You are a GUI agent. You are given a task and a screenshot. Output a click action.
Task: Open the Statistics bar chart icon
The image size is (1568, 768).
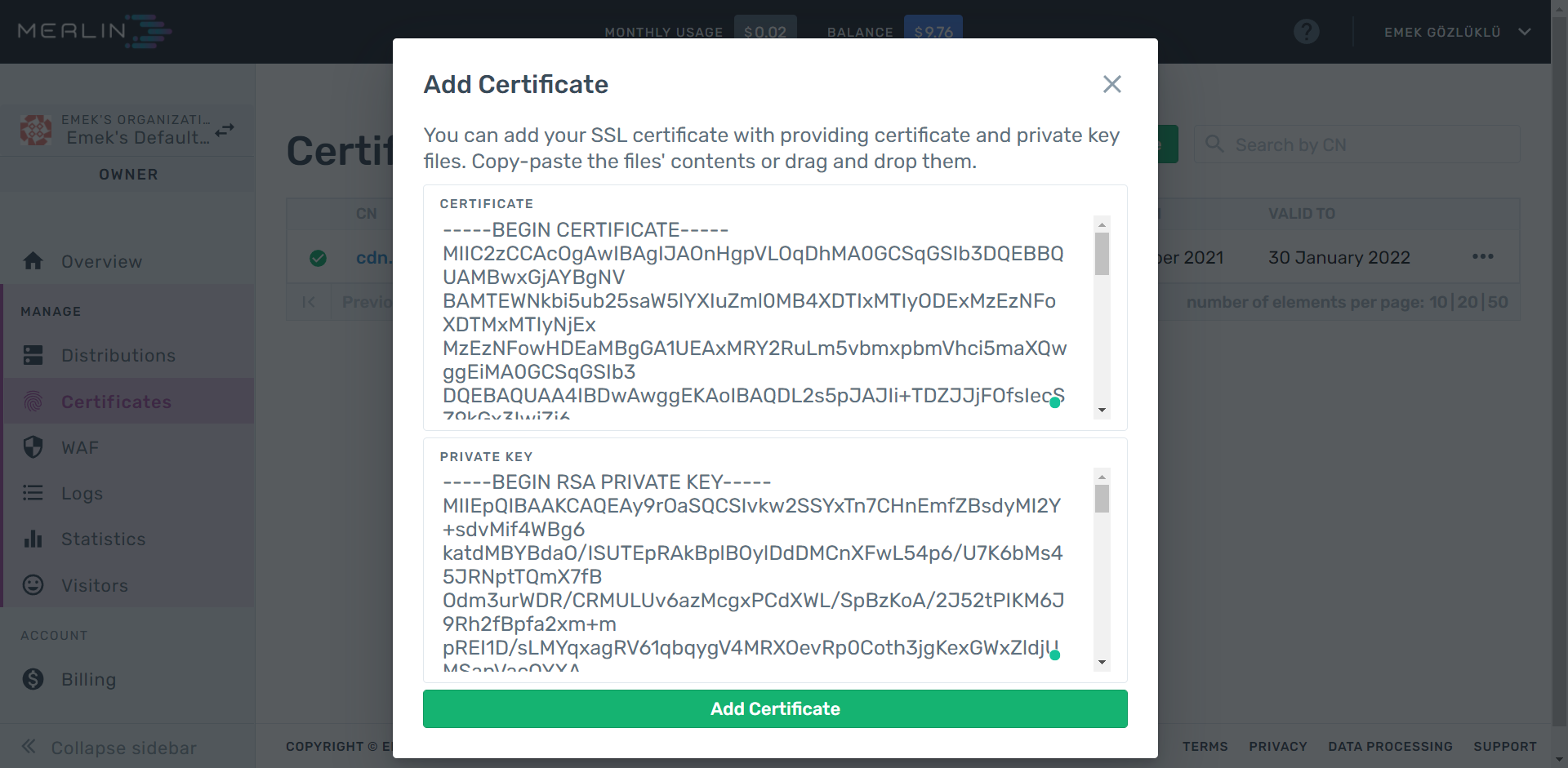[x=33, y=539]
